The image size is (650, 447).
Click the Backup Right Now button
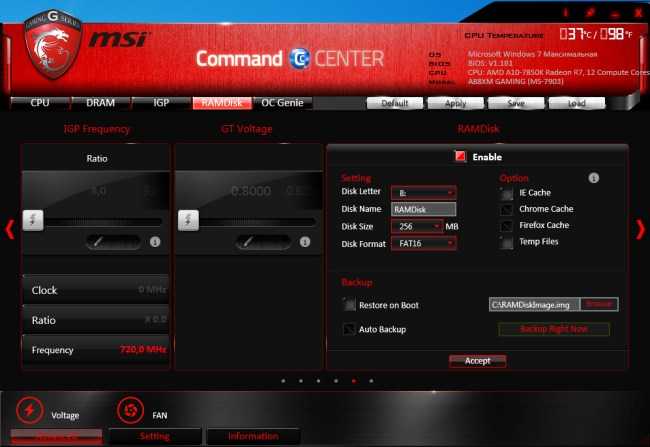point(554,329)
